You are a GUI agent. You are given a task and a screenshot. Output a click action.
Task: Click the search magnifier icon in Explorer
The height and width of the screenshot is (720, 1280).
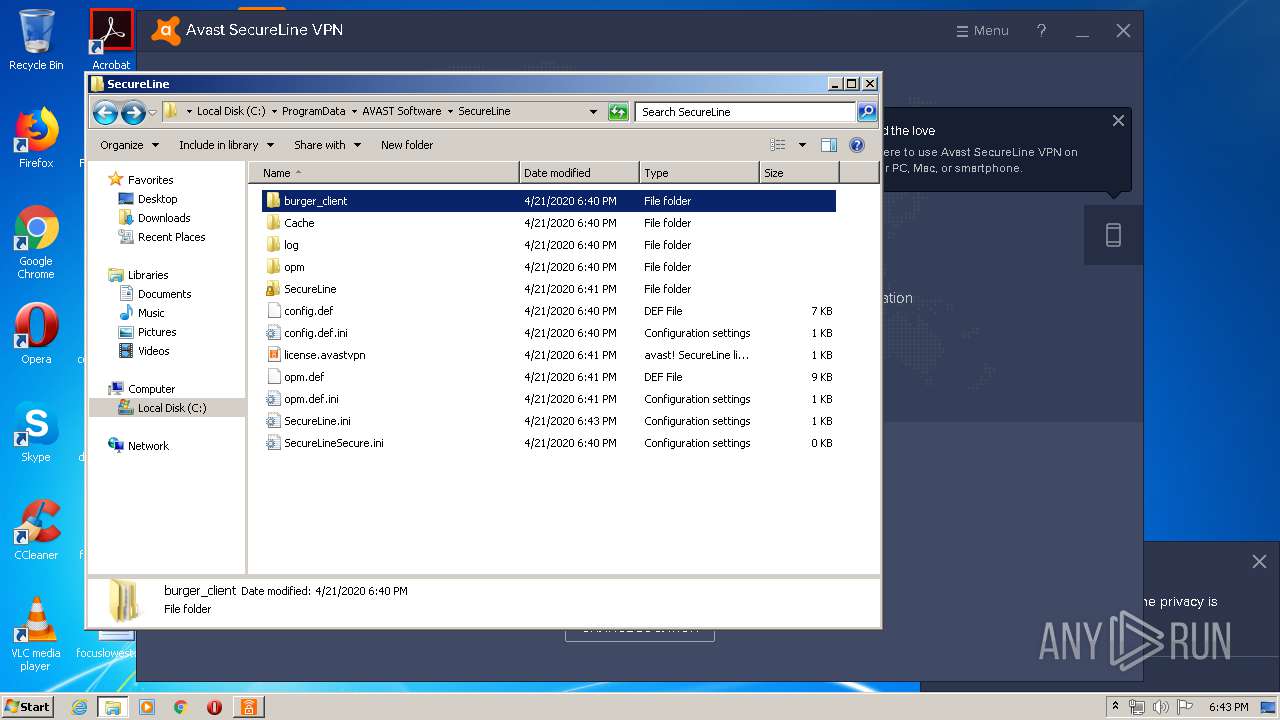(x=867, y=112)
